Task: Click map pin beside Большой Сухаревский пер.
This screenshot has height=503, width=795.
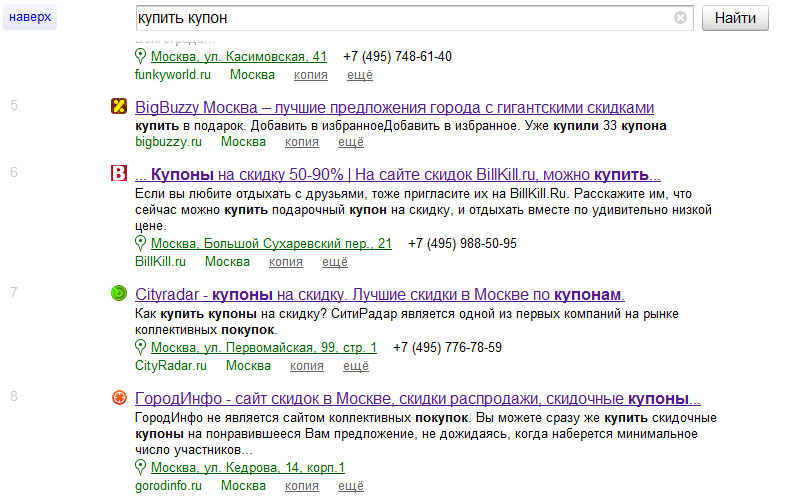Action: [140, 243]
